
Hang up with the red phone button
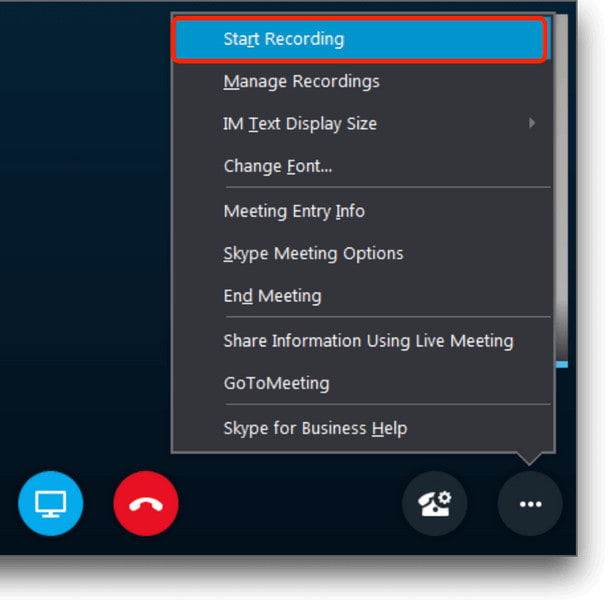coord(146,503)
